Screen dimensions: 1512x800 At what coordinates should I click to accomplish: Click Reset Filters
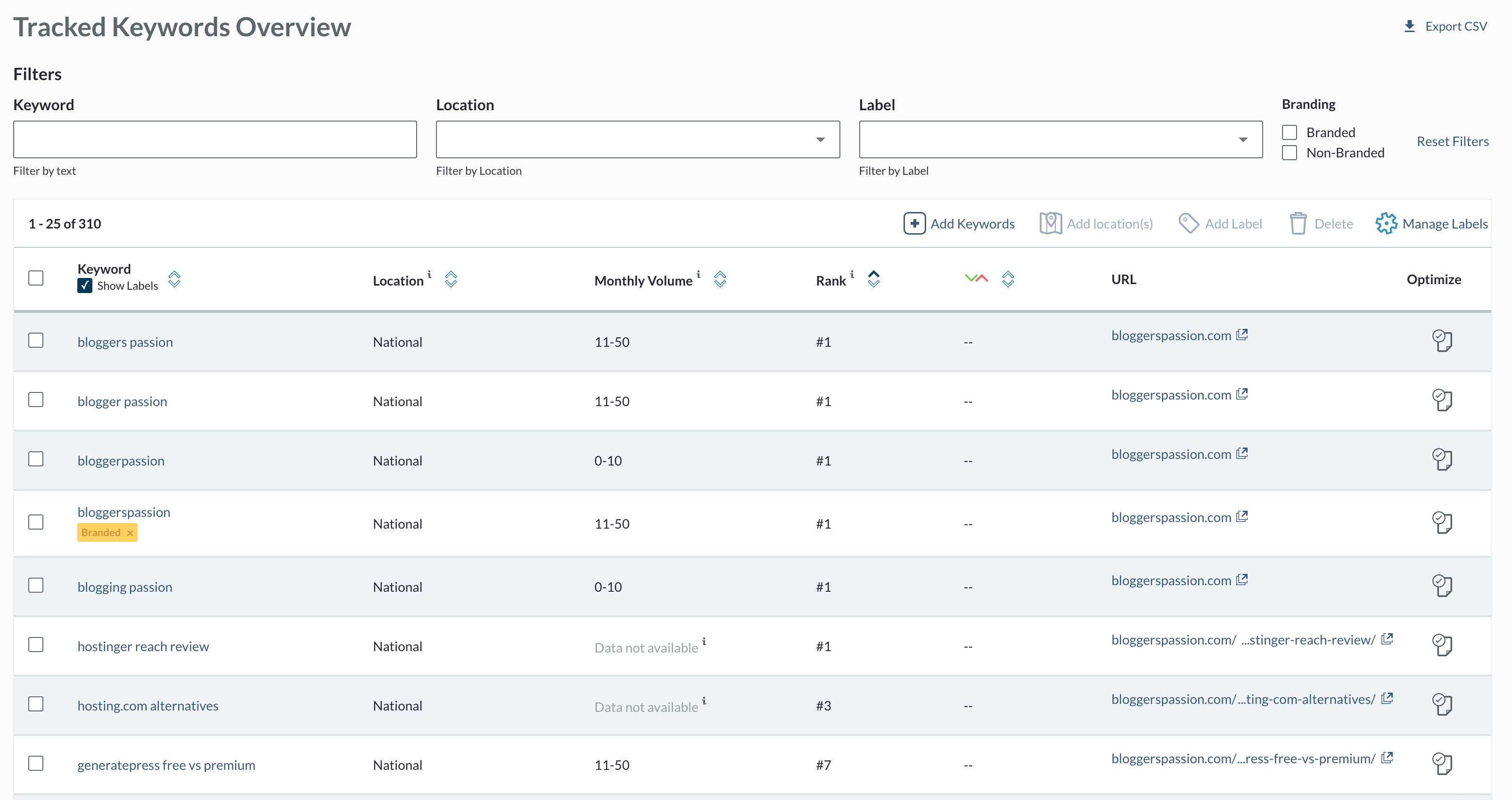tap(1453, 141)
